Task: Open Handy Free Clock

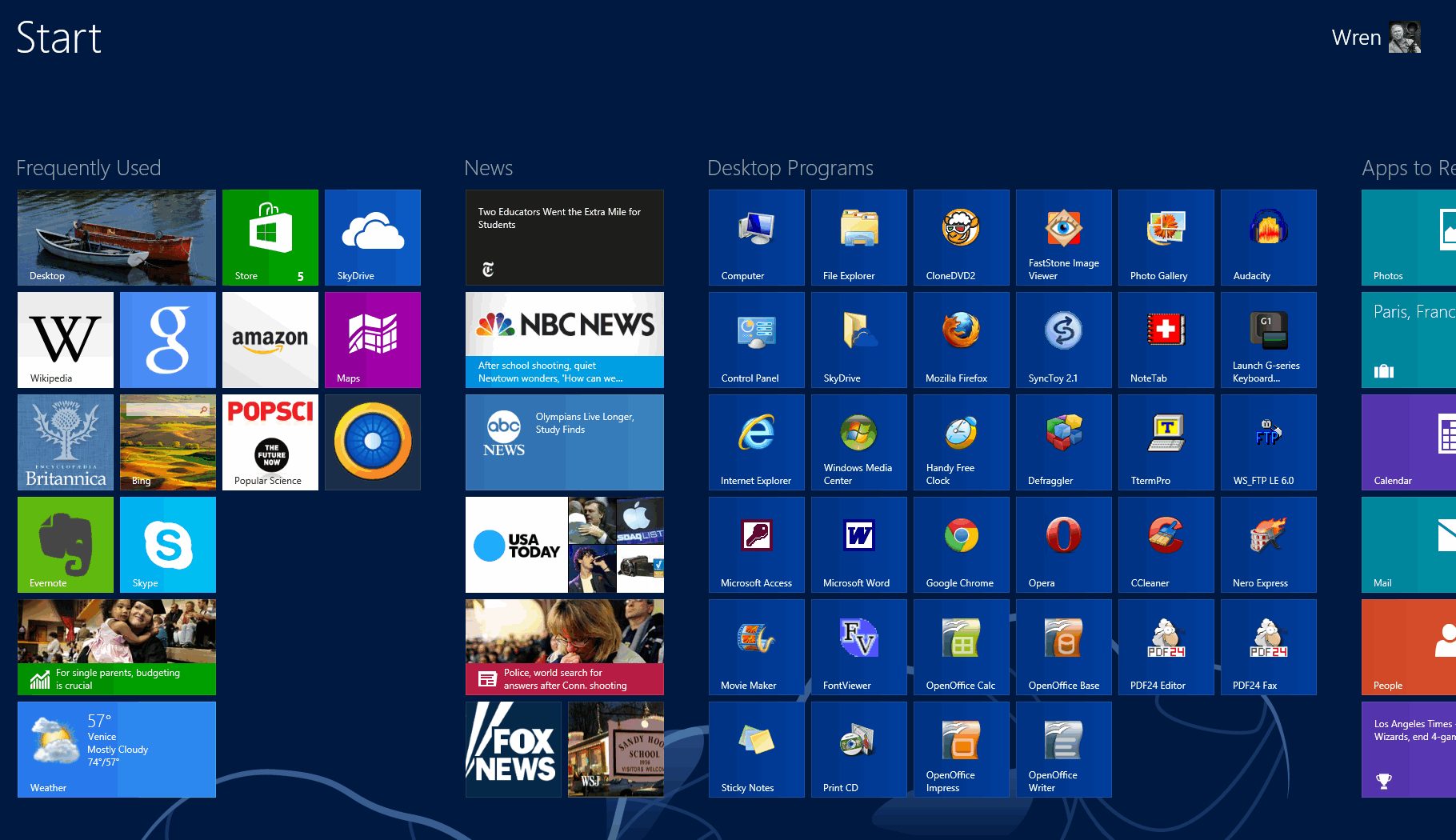Action: point(962,442)
